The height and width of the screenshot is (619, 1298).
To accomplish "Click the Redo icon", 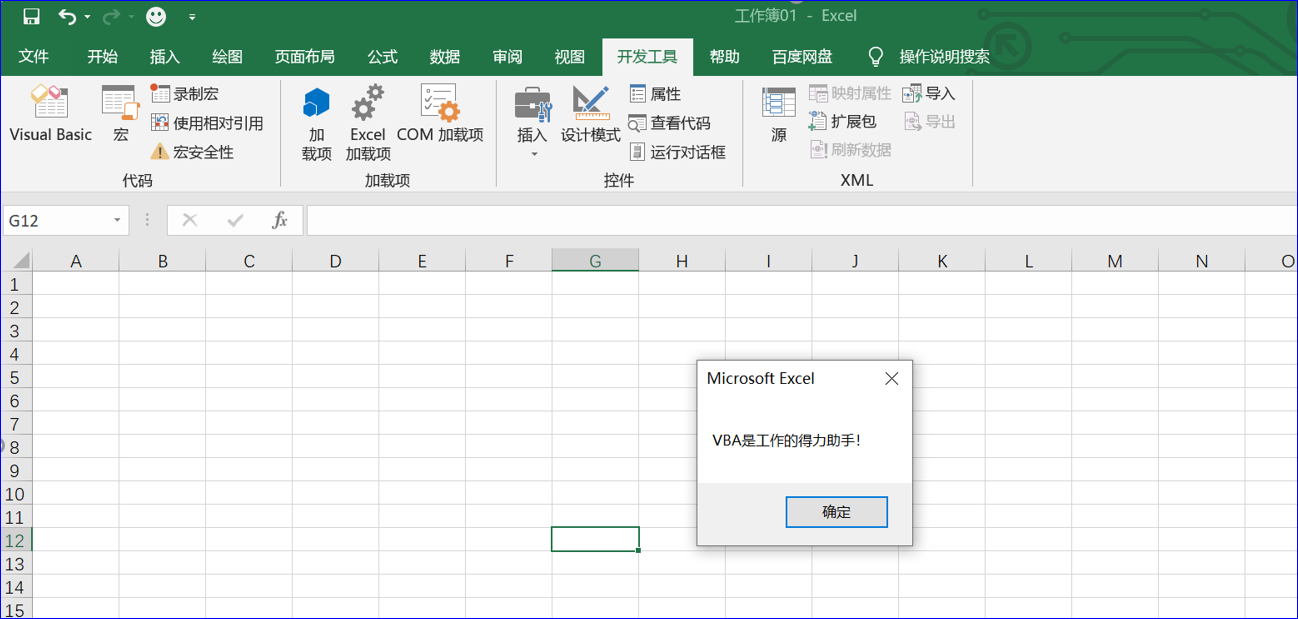I will pyautogui.click(x=111, y=16).
